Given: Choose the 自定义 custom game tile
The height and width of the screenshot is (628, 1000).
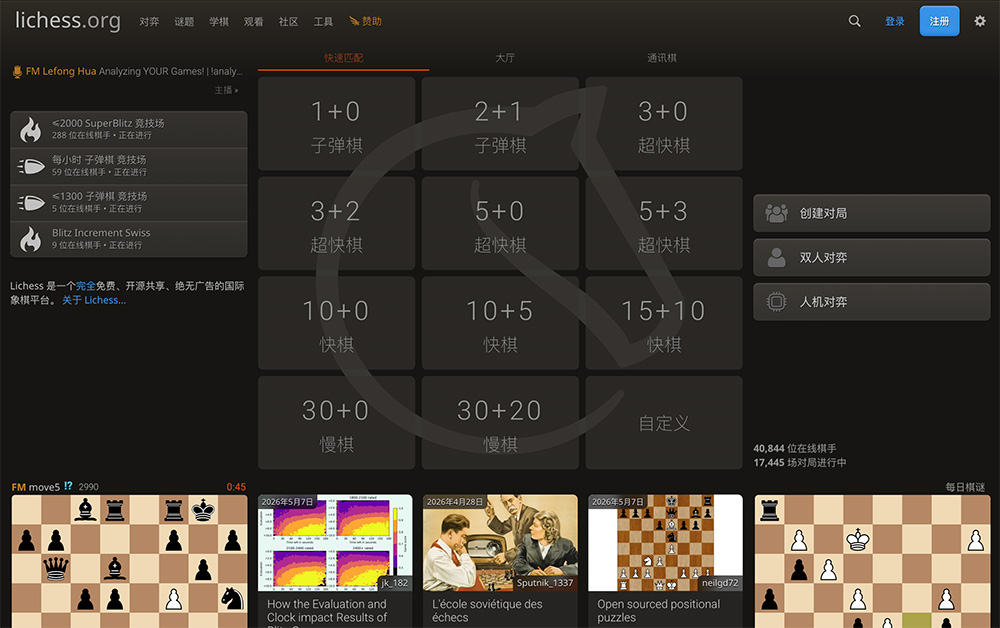Looking at the screenshot, I should click(x=664, y=423).
